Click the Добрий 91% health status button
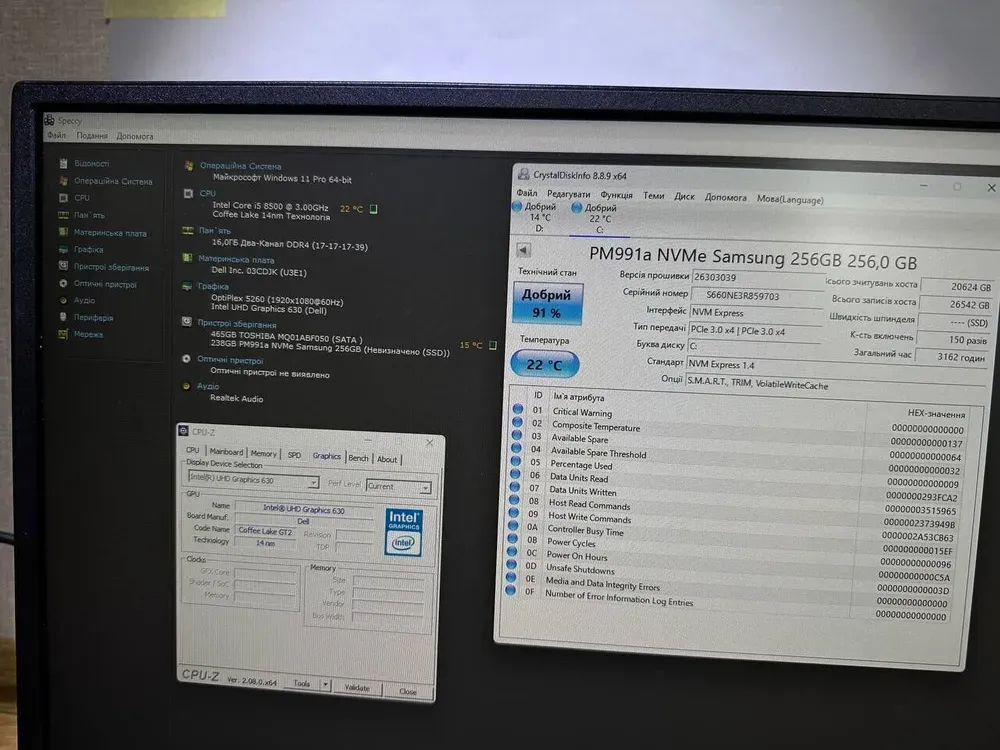 [x=547, y=303]
